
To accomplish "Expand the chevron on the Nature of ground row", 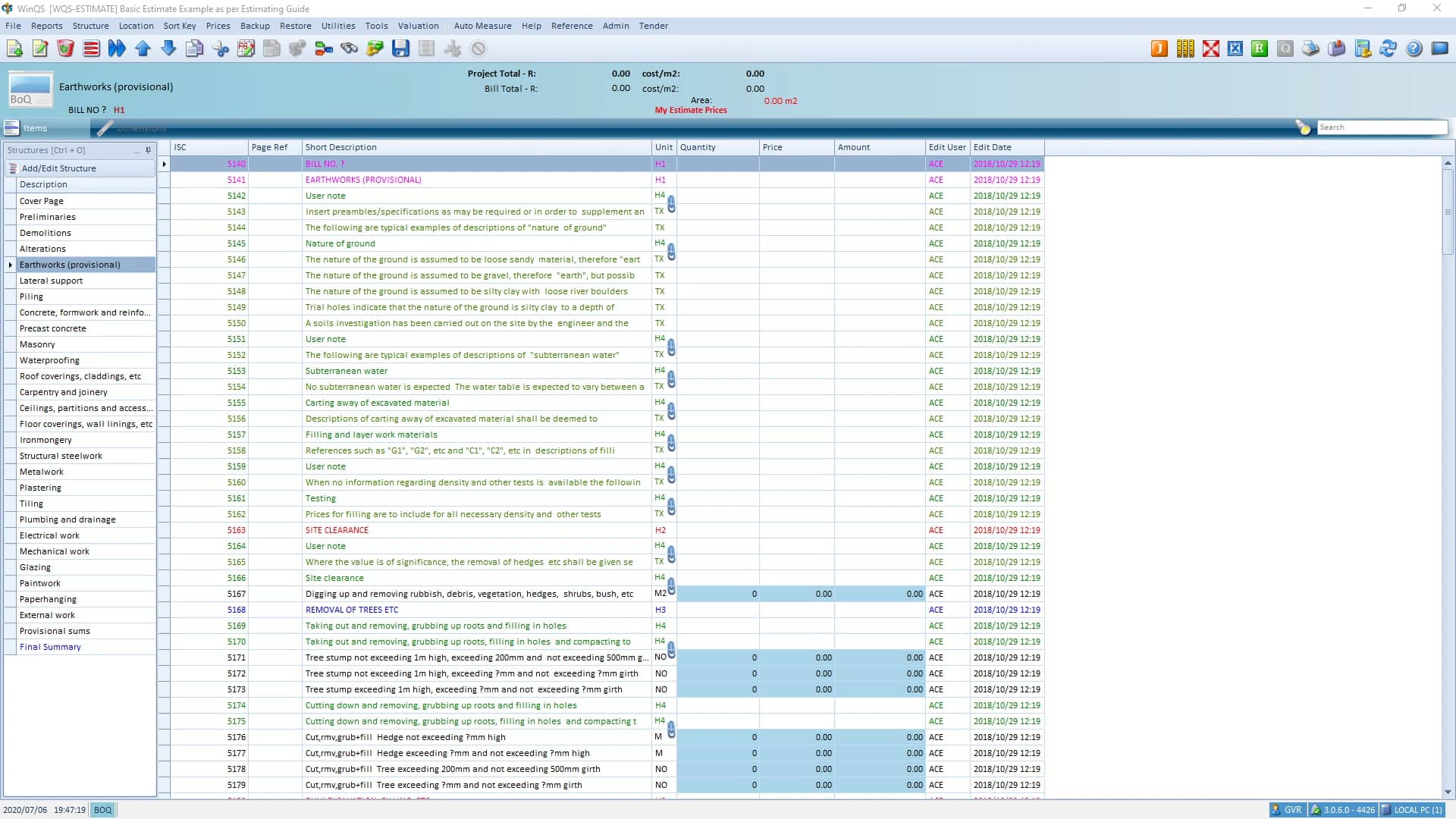I will coord(670,251).
